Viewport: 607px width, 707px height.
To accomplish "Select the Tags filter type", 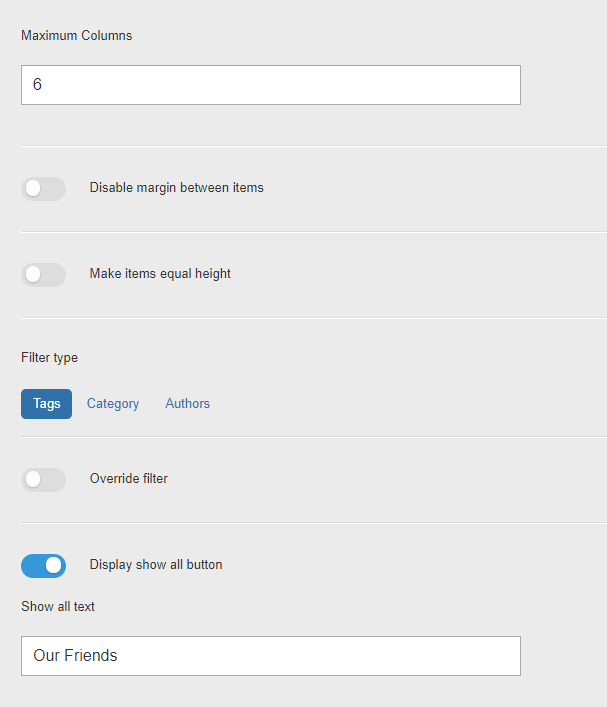I will tap(46, 404).
